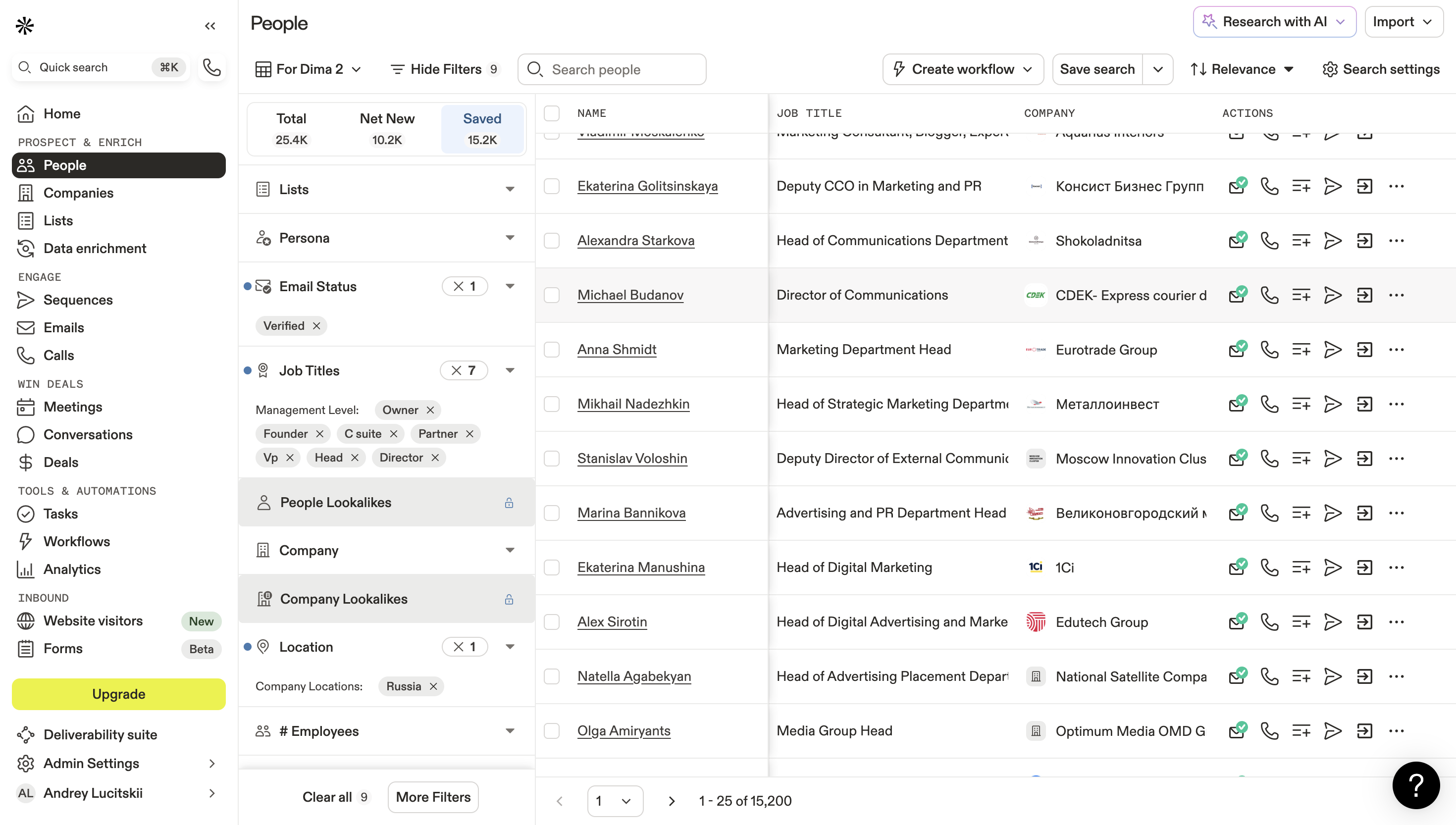Click the More Filters button
Screen dimensions: 1456x825
coord(433,797)
